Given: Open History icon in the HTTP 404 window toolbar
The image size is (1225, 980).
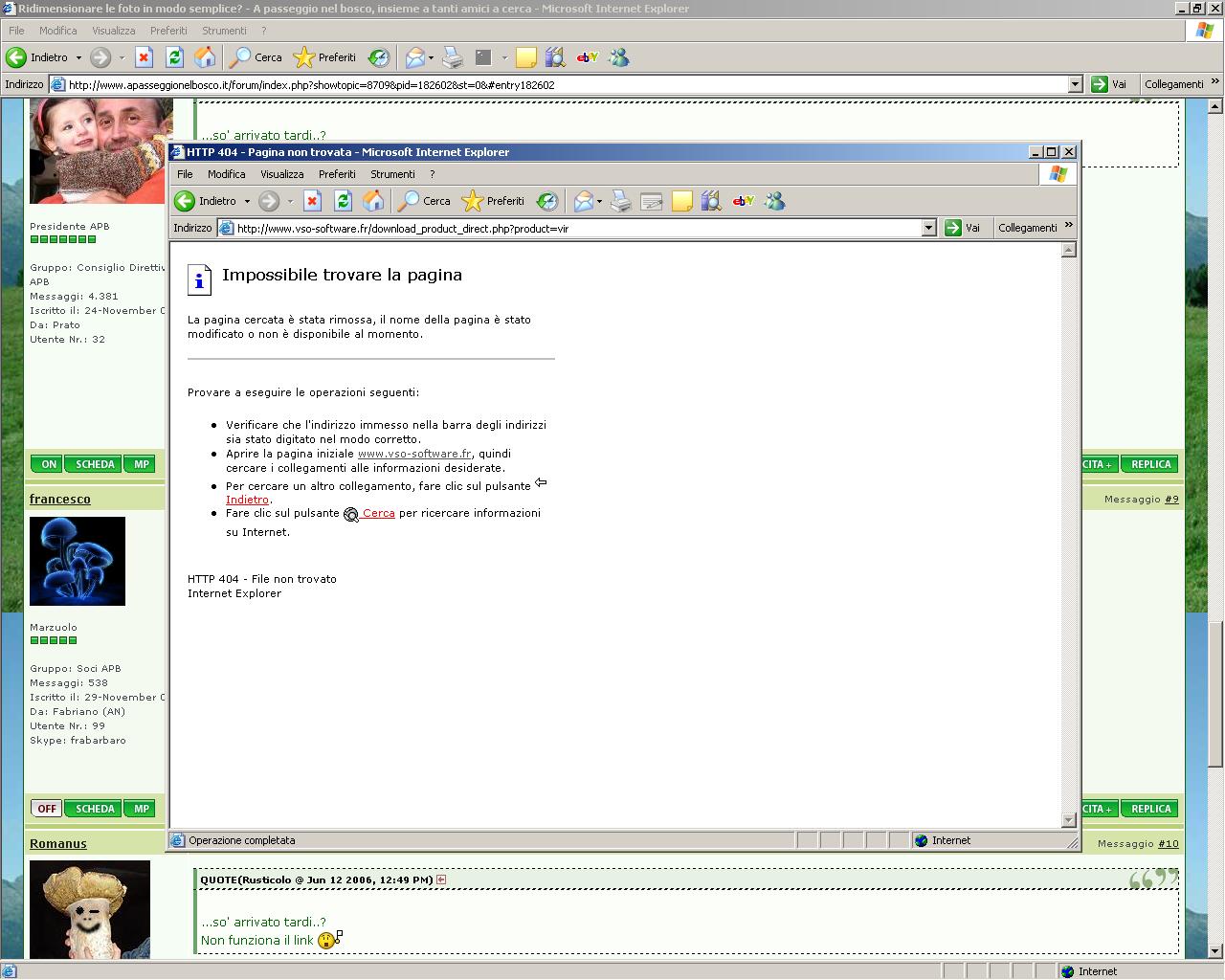Looking at the screenshot, I should click(x=547, y=201).
